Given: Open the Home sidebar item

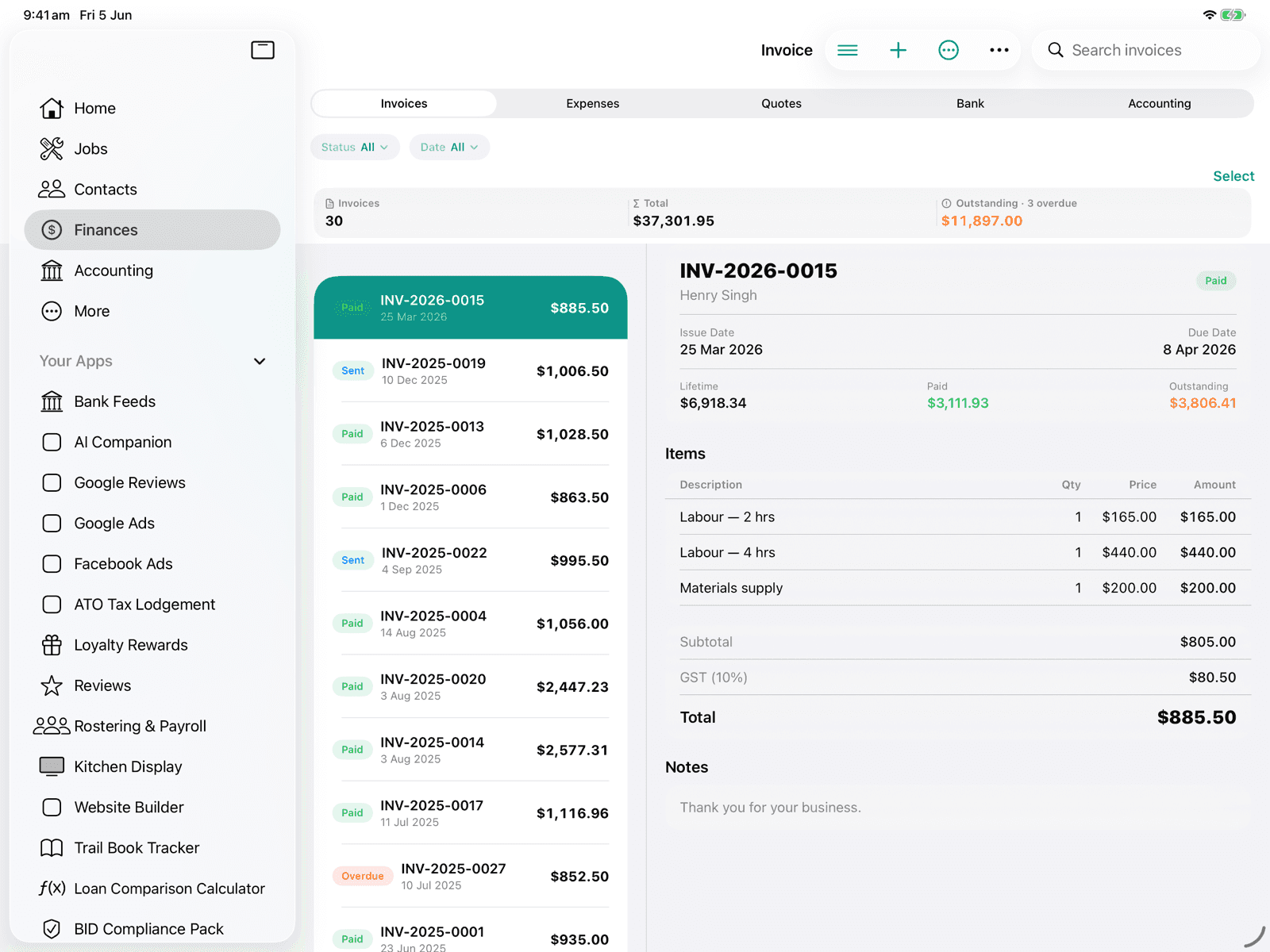Looking at the screenshot, I should tap(152, 108).
